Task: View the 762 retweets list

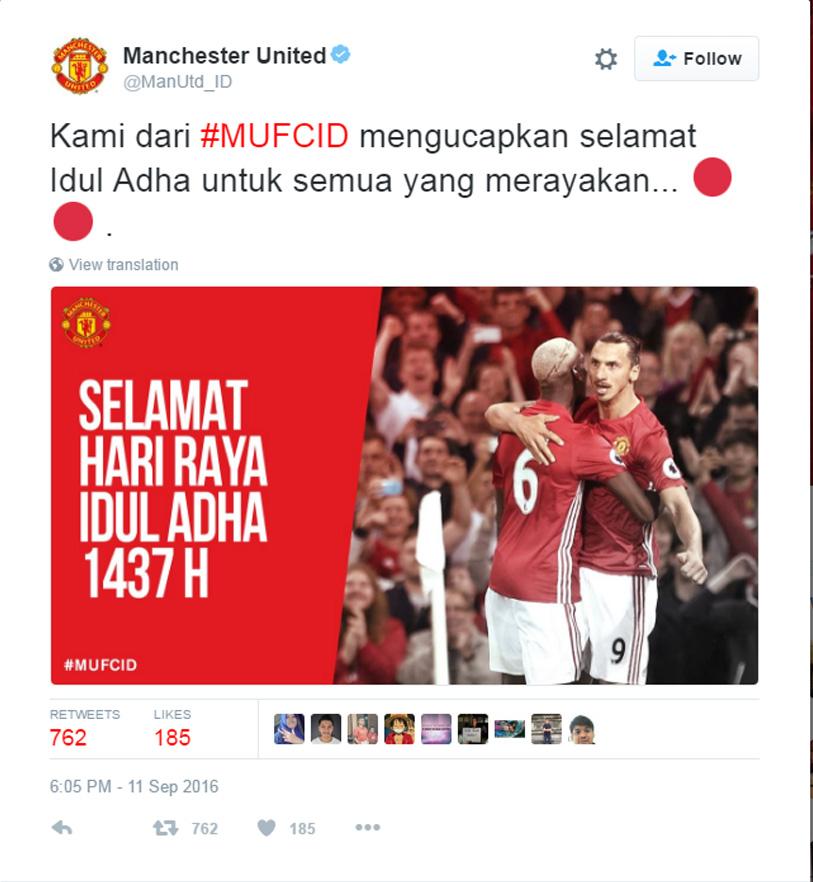Action: (x=84, y=729)
